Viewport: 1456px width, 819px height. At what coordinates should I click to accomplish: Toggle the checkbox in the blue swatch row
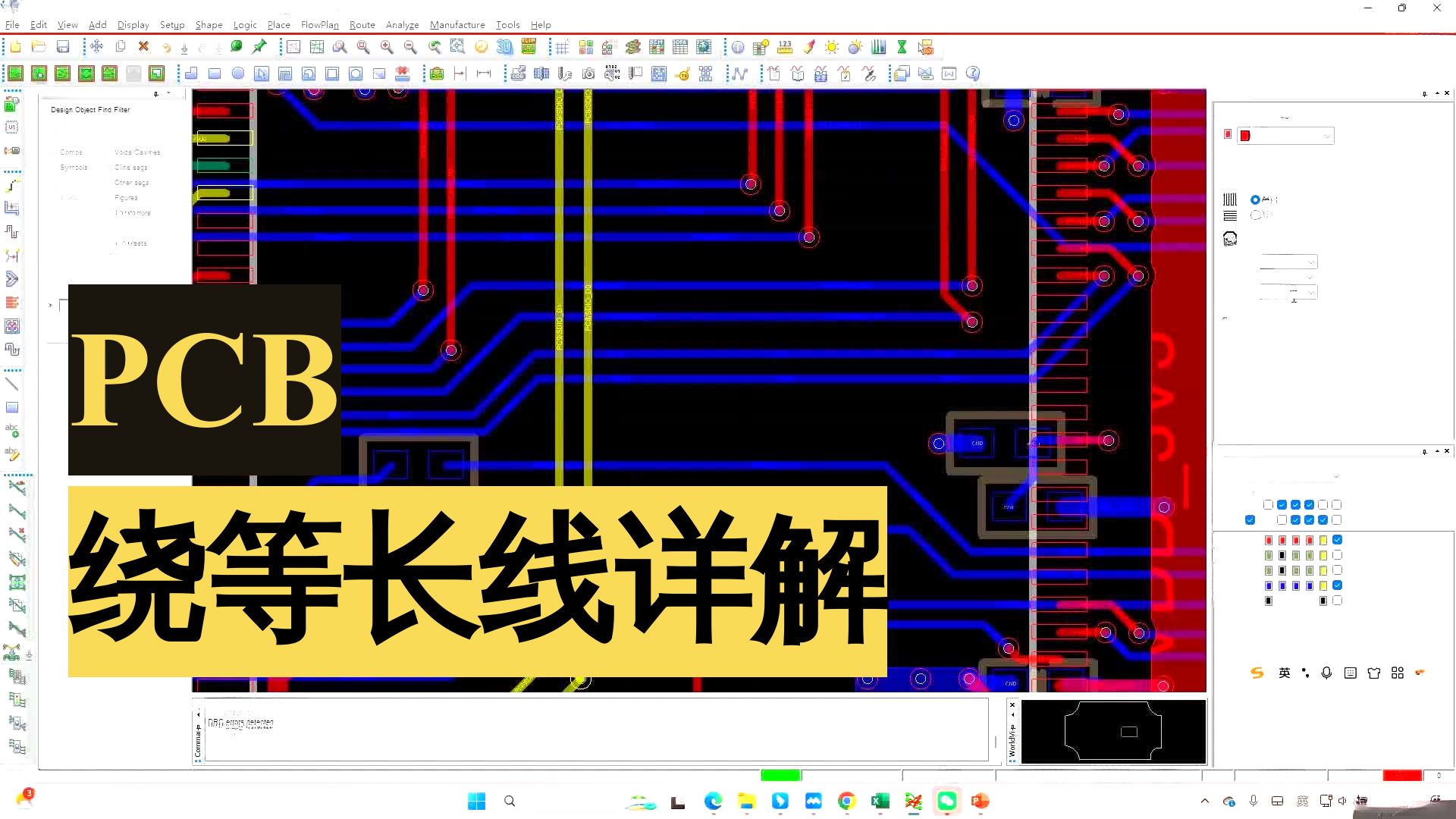pos(1337,585)
